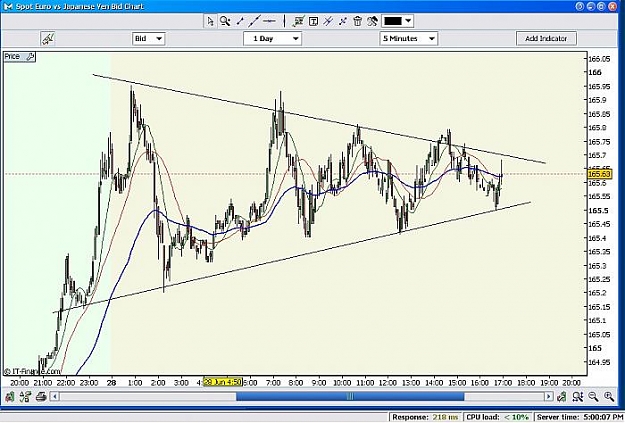The width and height of the screenshot is (625, 423).
Task: Select the vertical line tool
Action: coord(284,21)
